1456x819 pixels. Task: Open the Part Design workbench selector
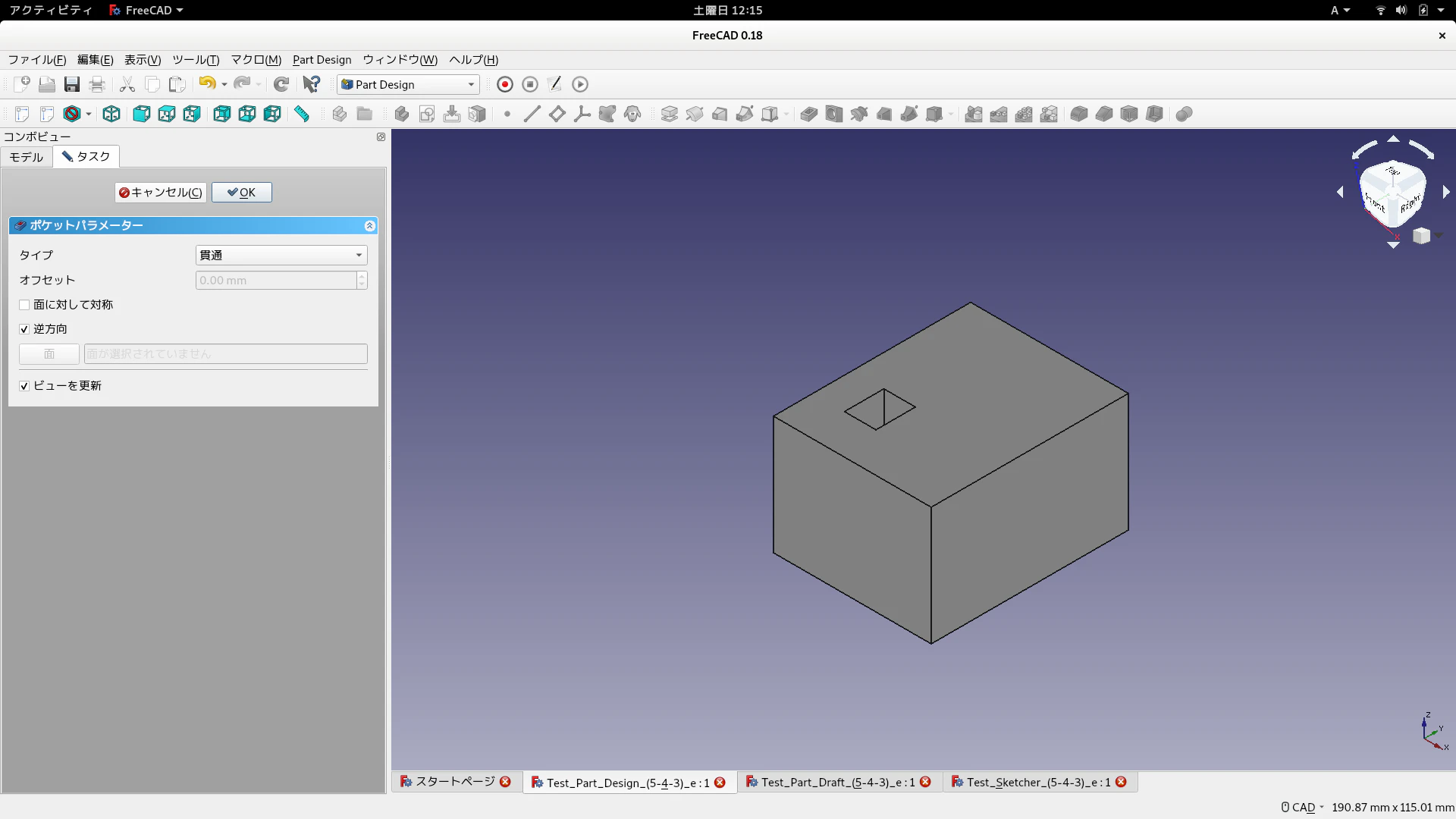coord(408,84)
